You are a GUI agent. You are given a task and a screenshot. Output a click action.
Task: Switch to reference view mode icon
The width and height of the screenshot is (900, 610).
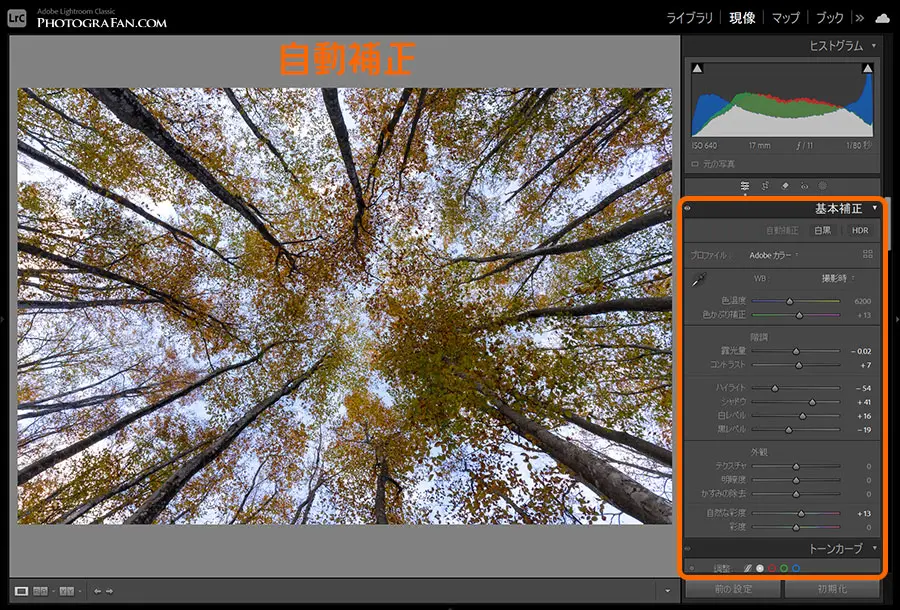tap(40, 591)
